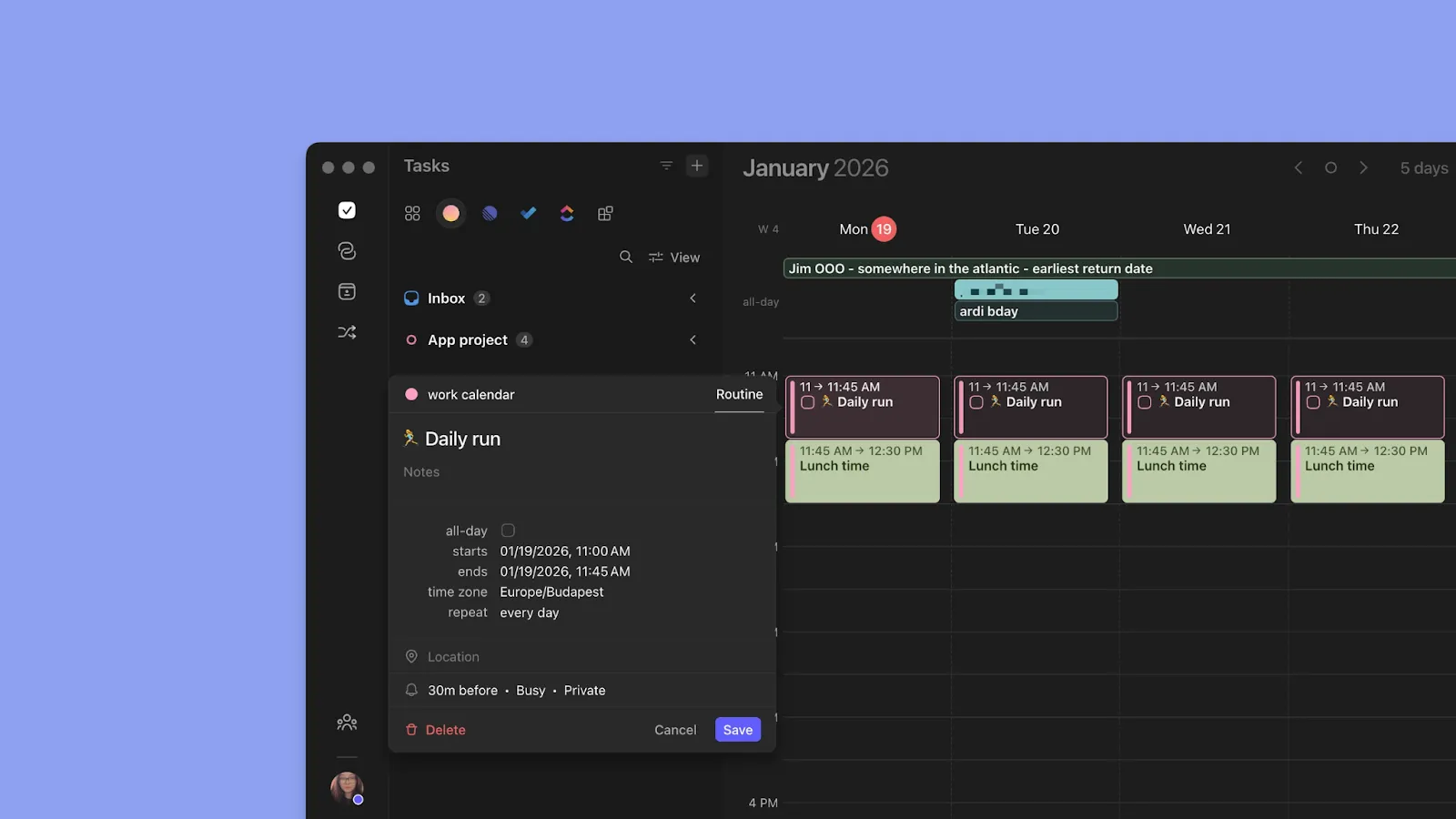Change the Busy availability status
Screen dimensions: 1456x819
point(531,691)
